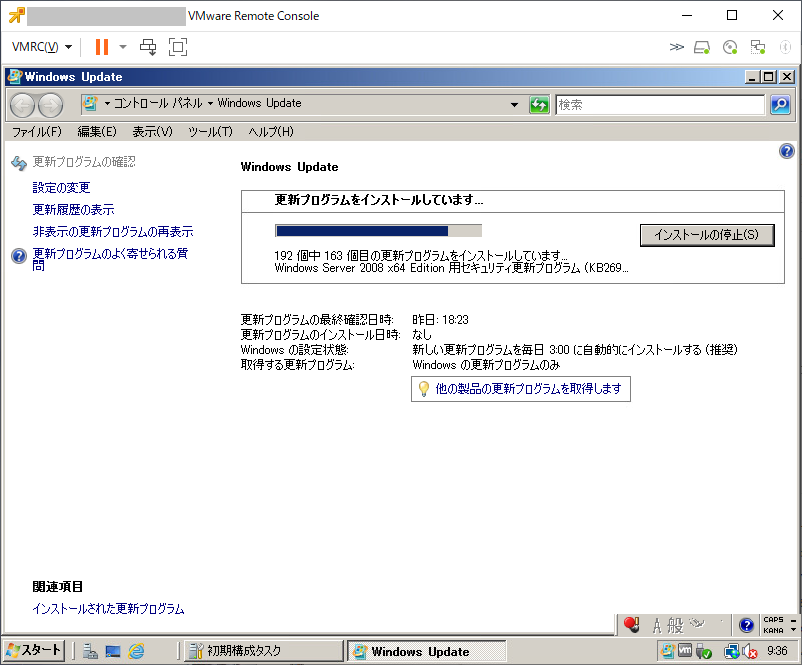
Task: Click the network adapter device icon in VMRC
Action: [x=758, y=48]
